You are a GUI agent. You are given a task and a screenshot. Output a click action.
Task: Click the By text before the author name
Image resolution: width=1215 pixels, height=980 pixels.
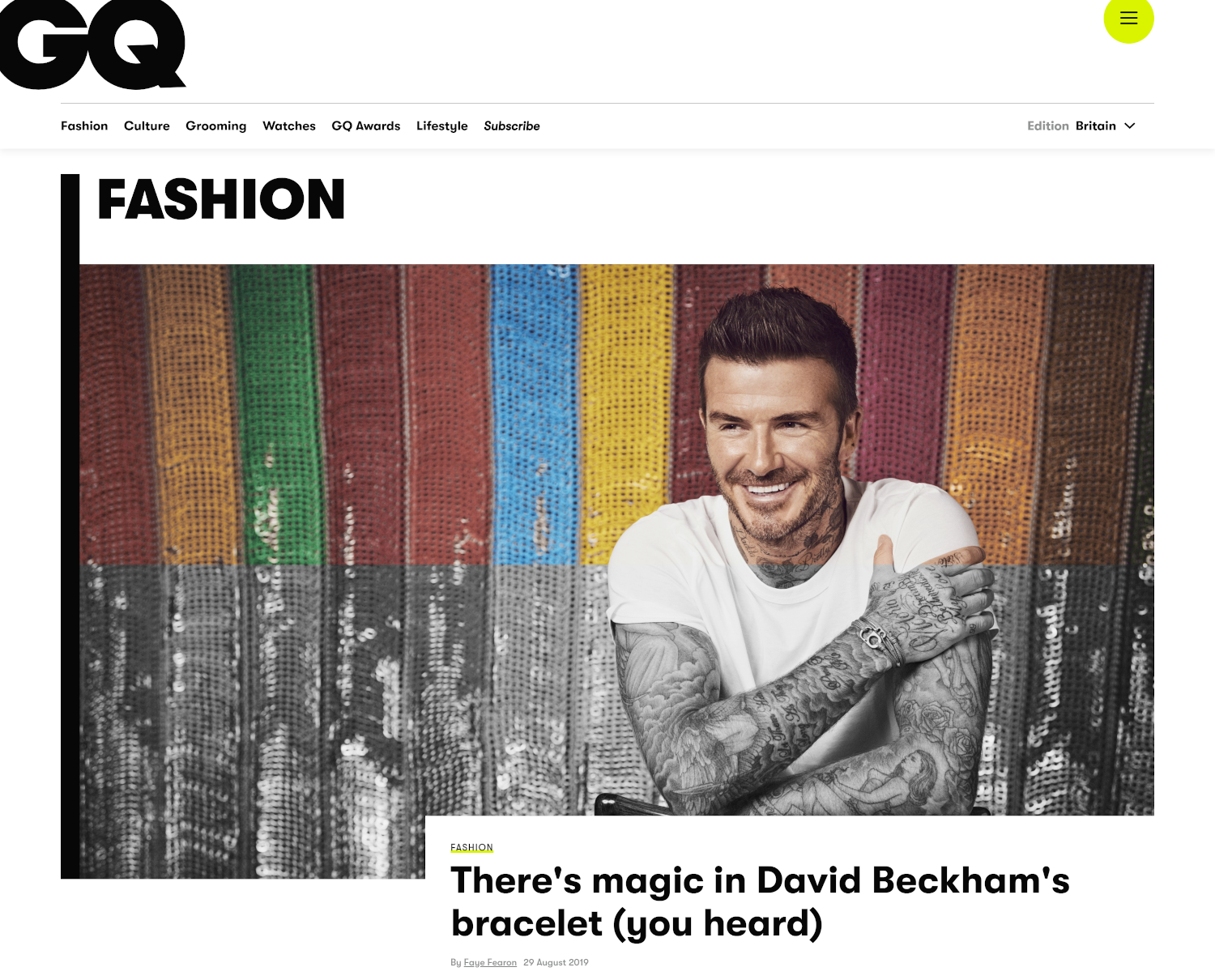click(456, 962)
